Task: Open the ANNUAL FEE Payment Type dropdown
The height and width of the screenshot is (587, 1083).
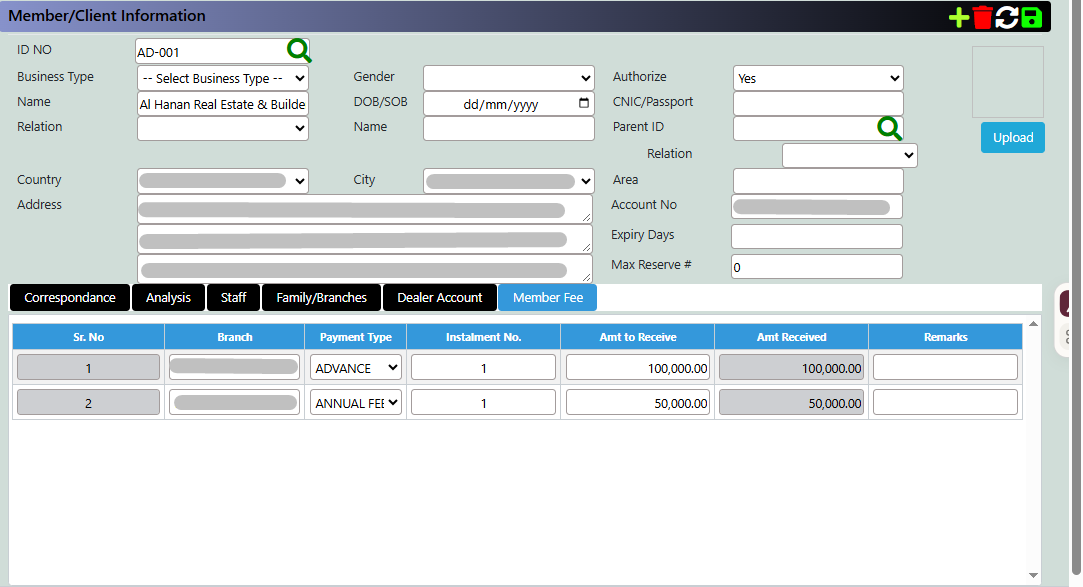Action: click(356, 403)
